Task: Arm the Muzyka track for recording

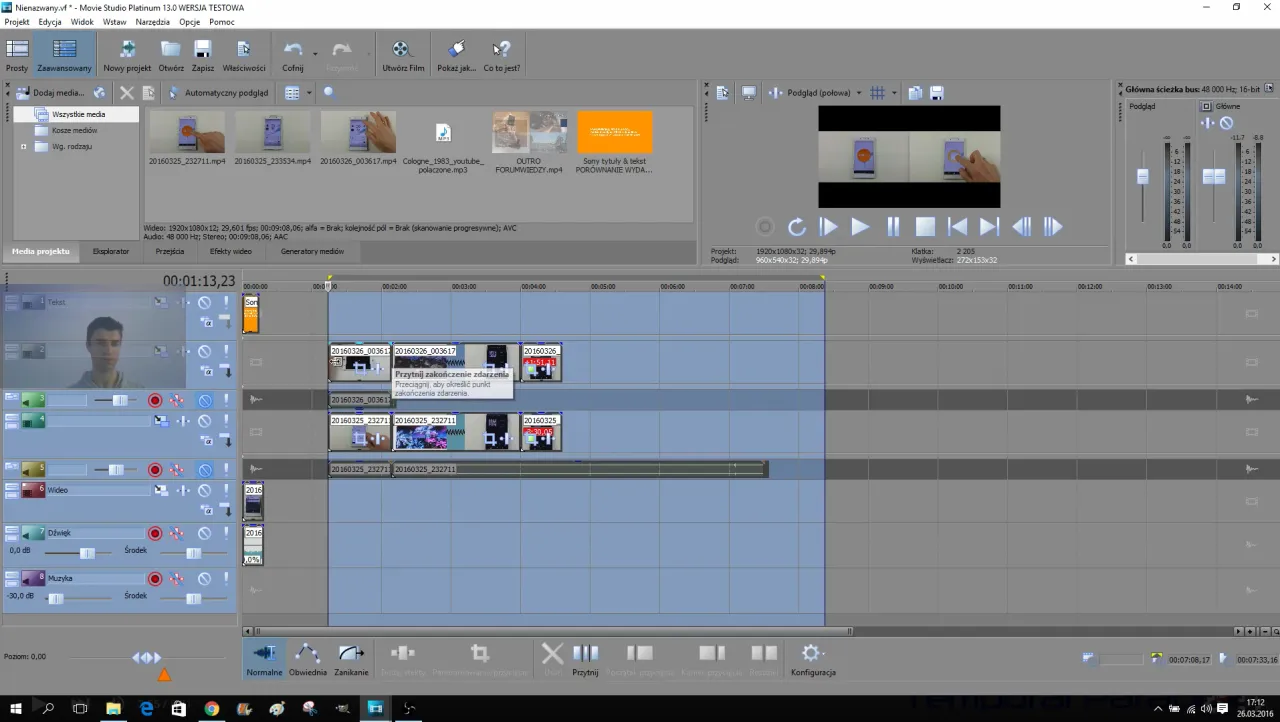Action: click(x=155, y=579)
